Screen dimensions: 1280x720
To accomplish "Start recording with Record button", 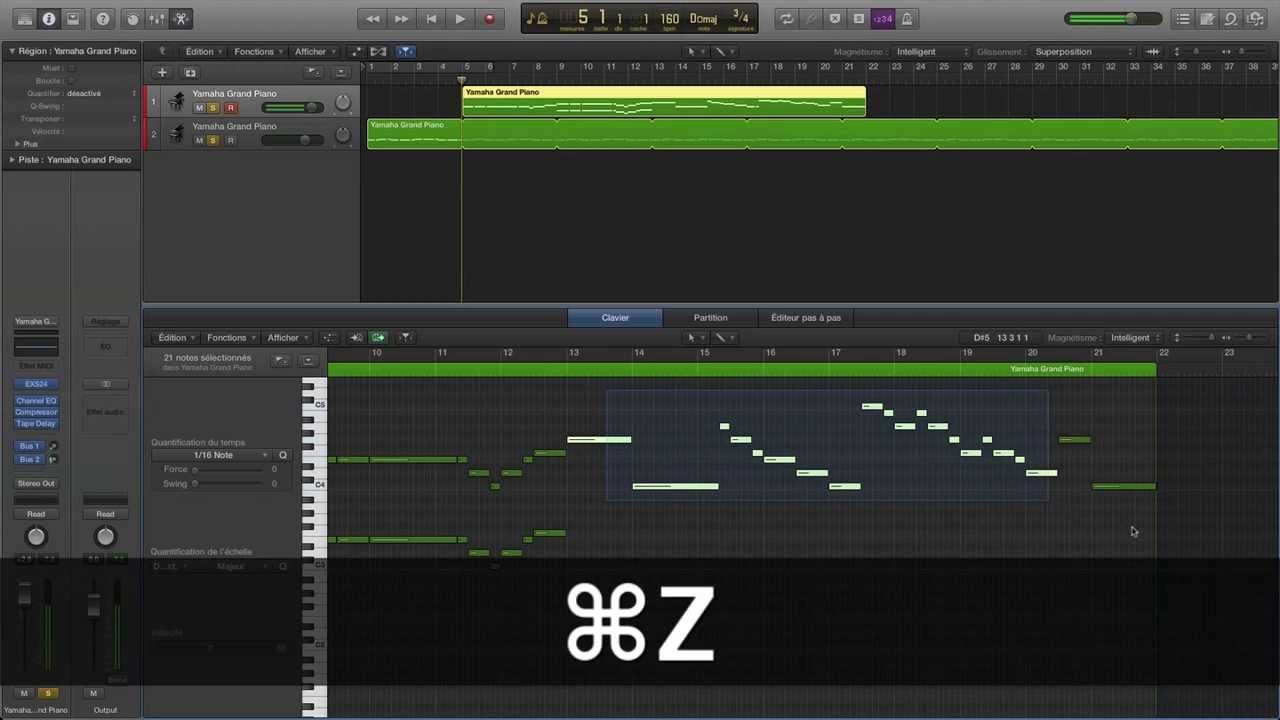I will tap(489, 19).
